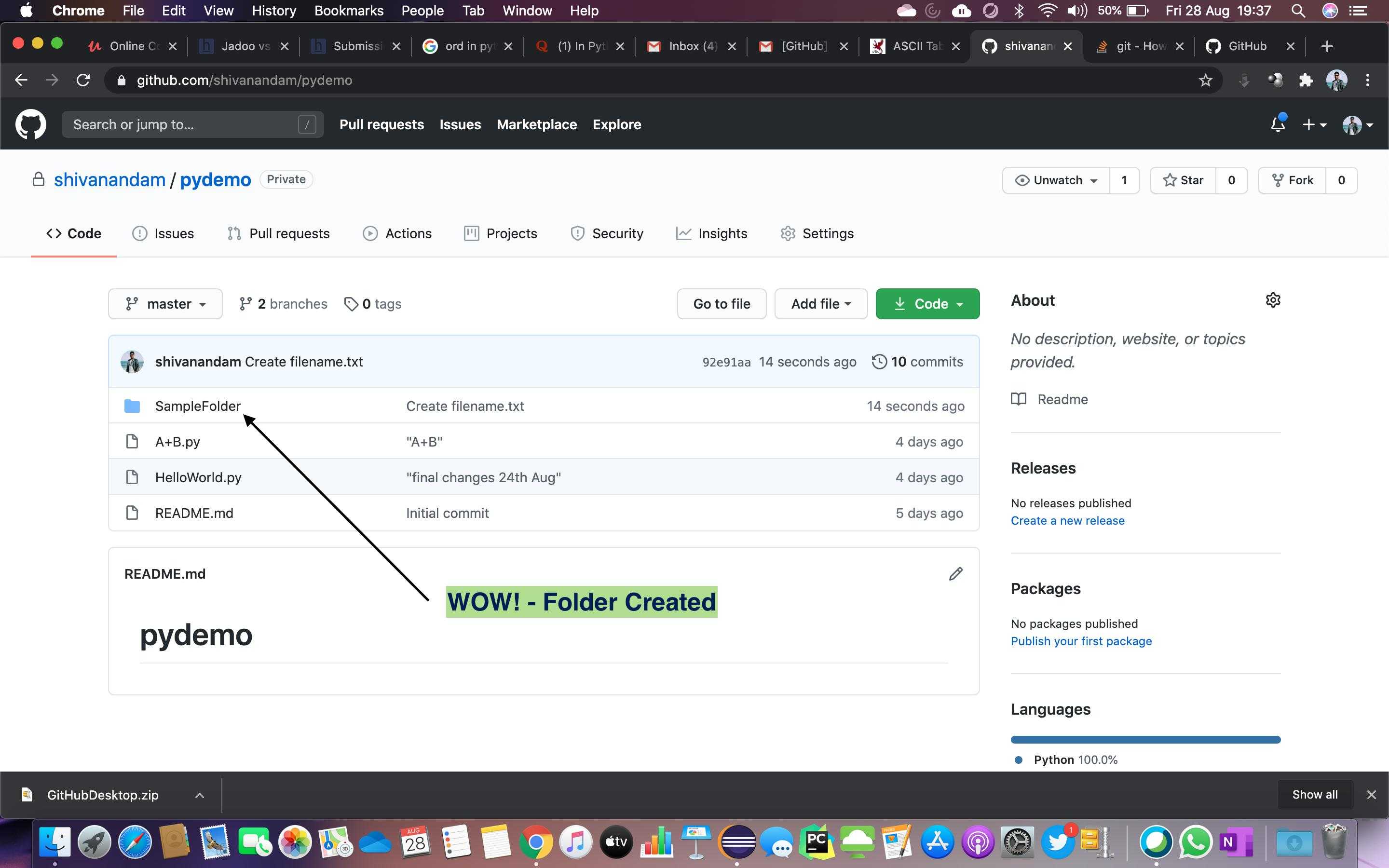
Task: Click the Security tab icon
Action: point(576,233)
